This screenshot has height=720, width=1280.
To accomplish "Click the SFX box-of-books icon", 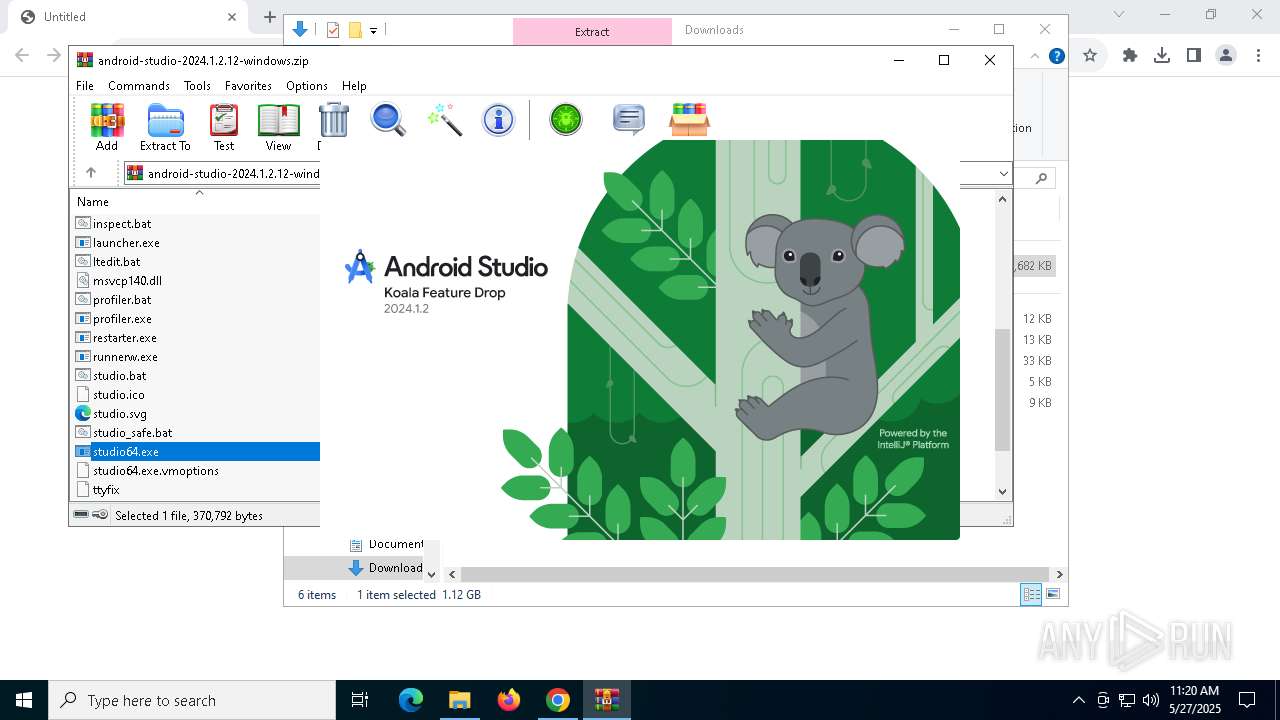I will (x=689, y=119).
